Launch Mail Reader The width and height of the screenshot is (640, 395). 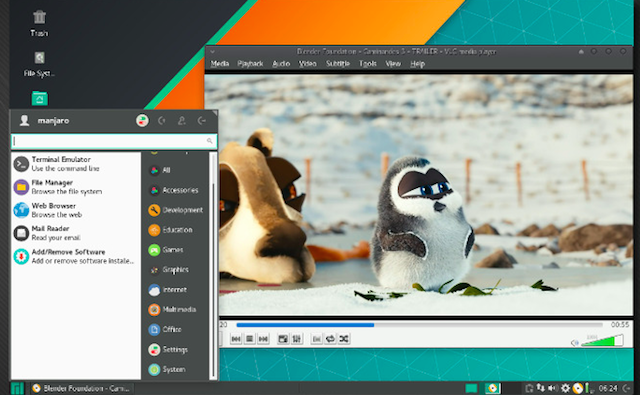[x=76, y=233]
